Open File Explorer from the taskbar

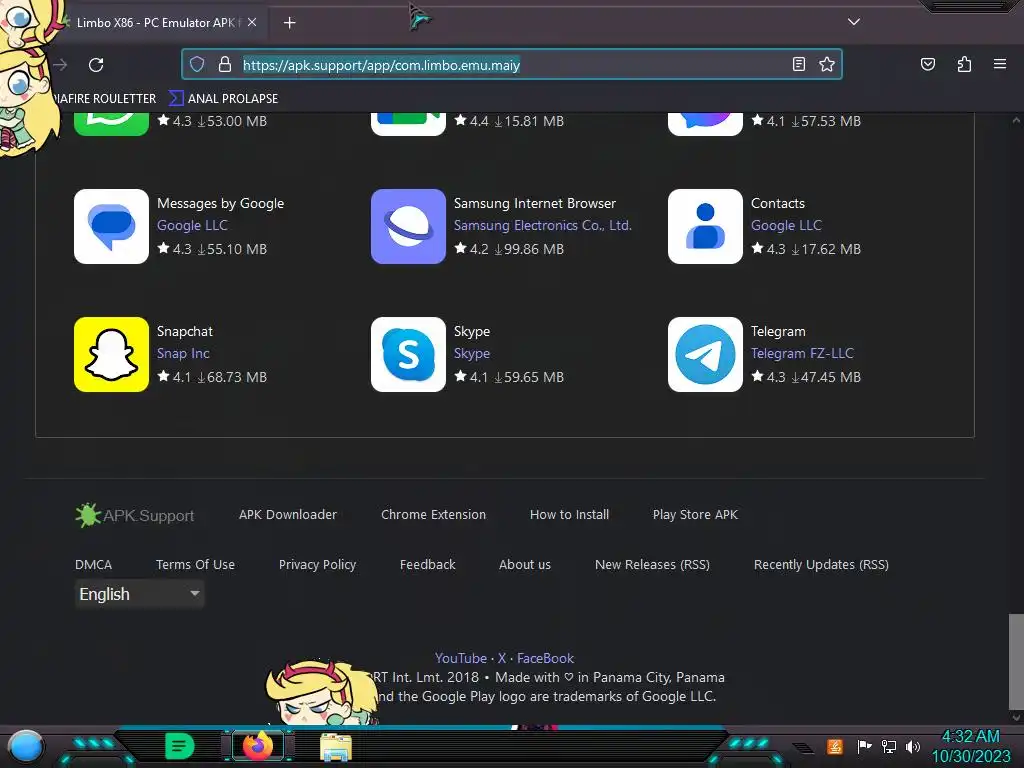tap(336, 747)
